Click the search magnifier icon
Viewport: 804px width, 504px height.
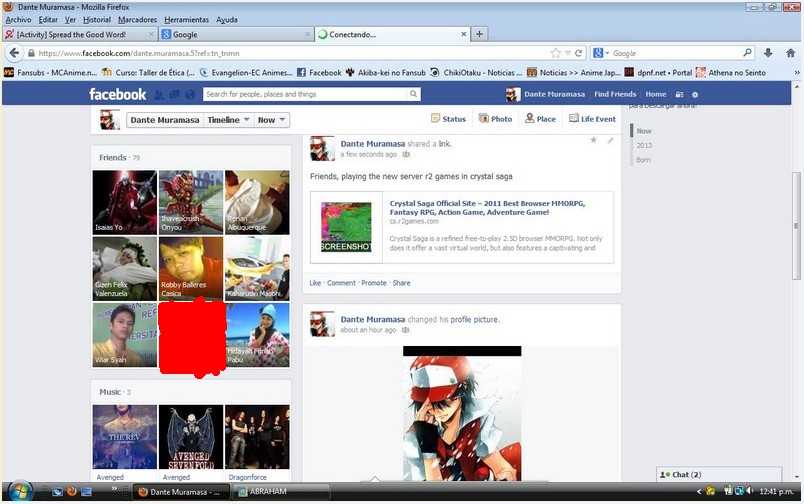[x=413, y=94]
